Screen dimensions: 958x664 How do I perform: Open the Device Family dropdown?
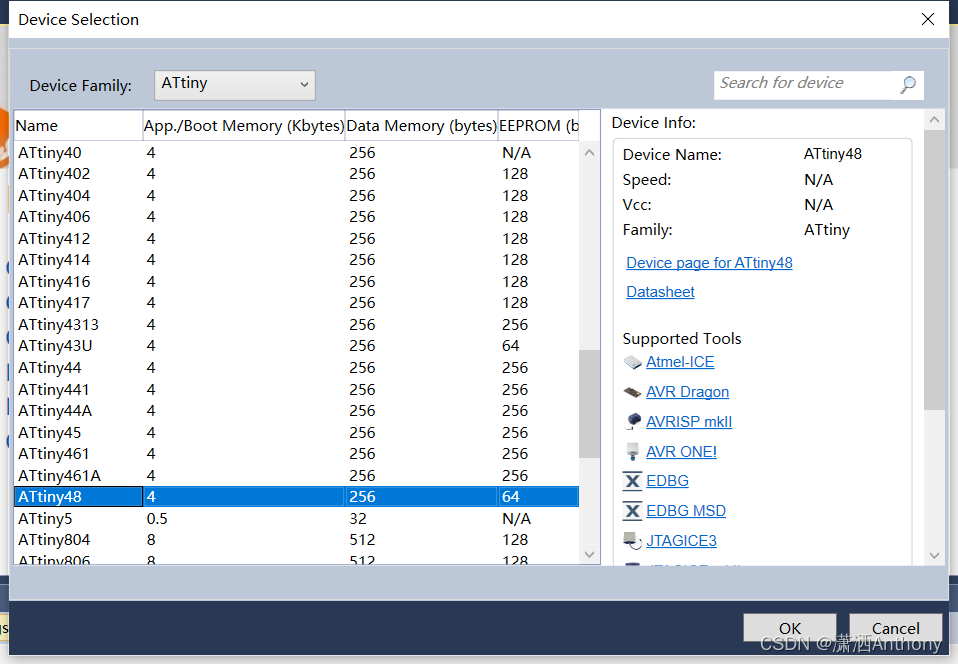(x=235, y=85)
